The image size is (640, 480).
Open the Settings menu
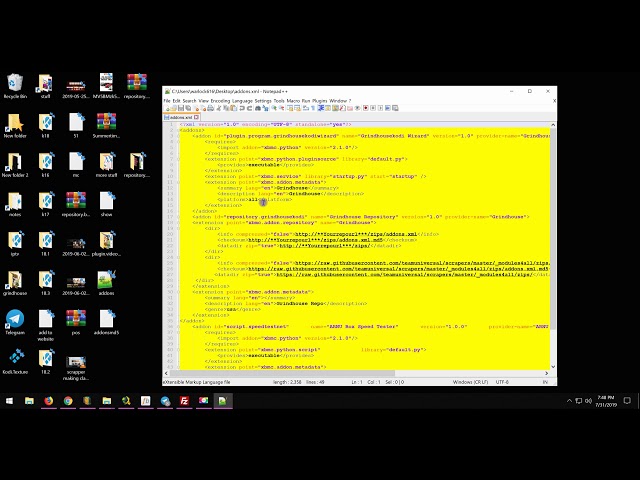(263, 101)
